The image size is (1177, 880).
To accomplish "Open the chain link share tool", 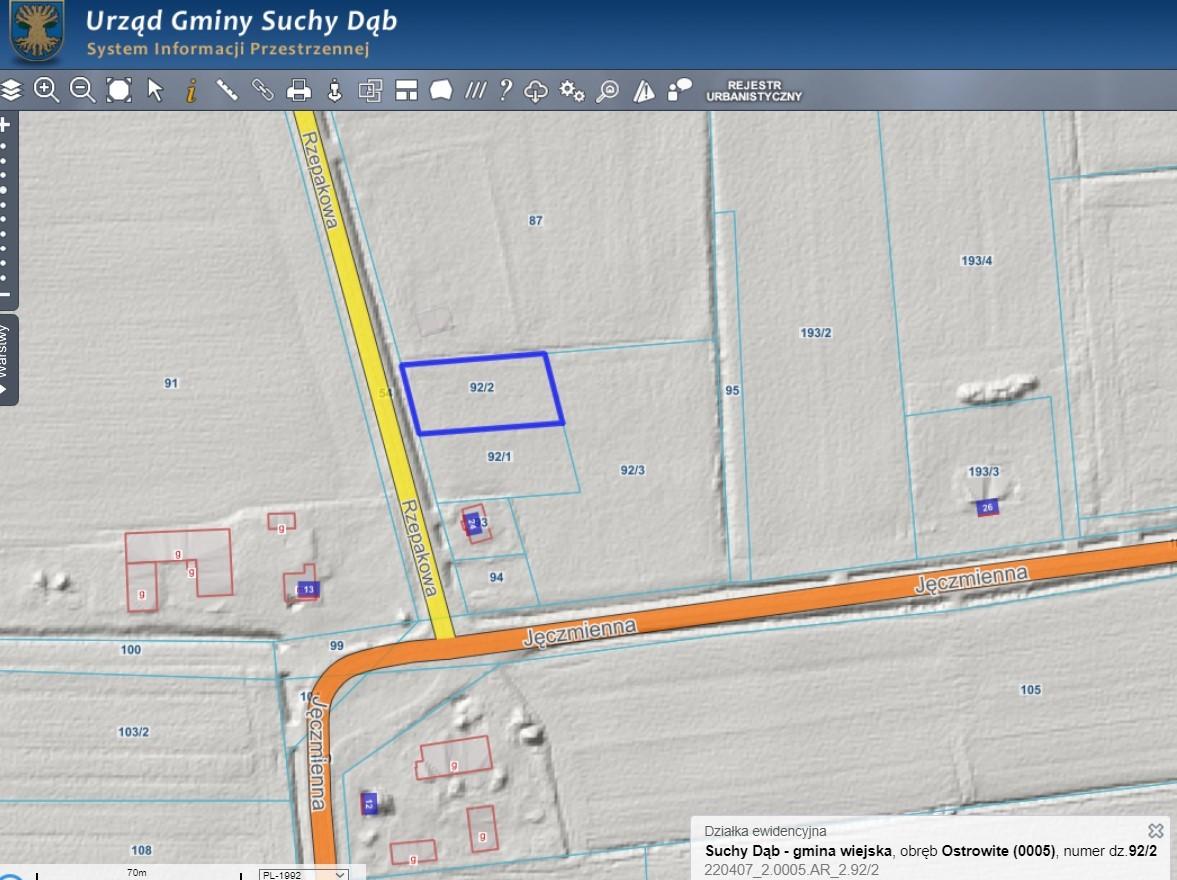I will pyautogui.click(x=262, y=91).
